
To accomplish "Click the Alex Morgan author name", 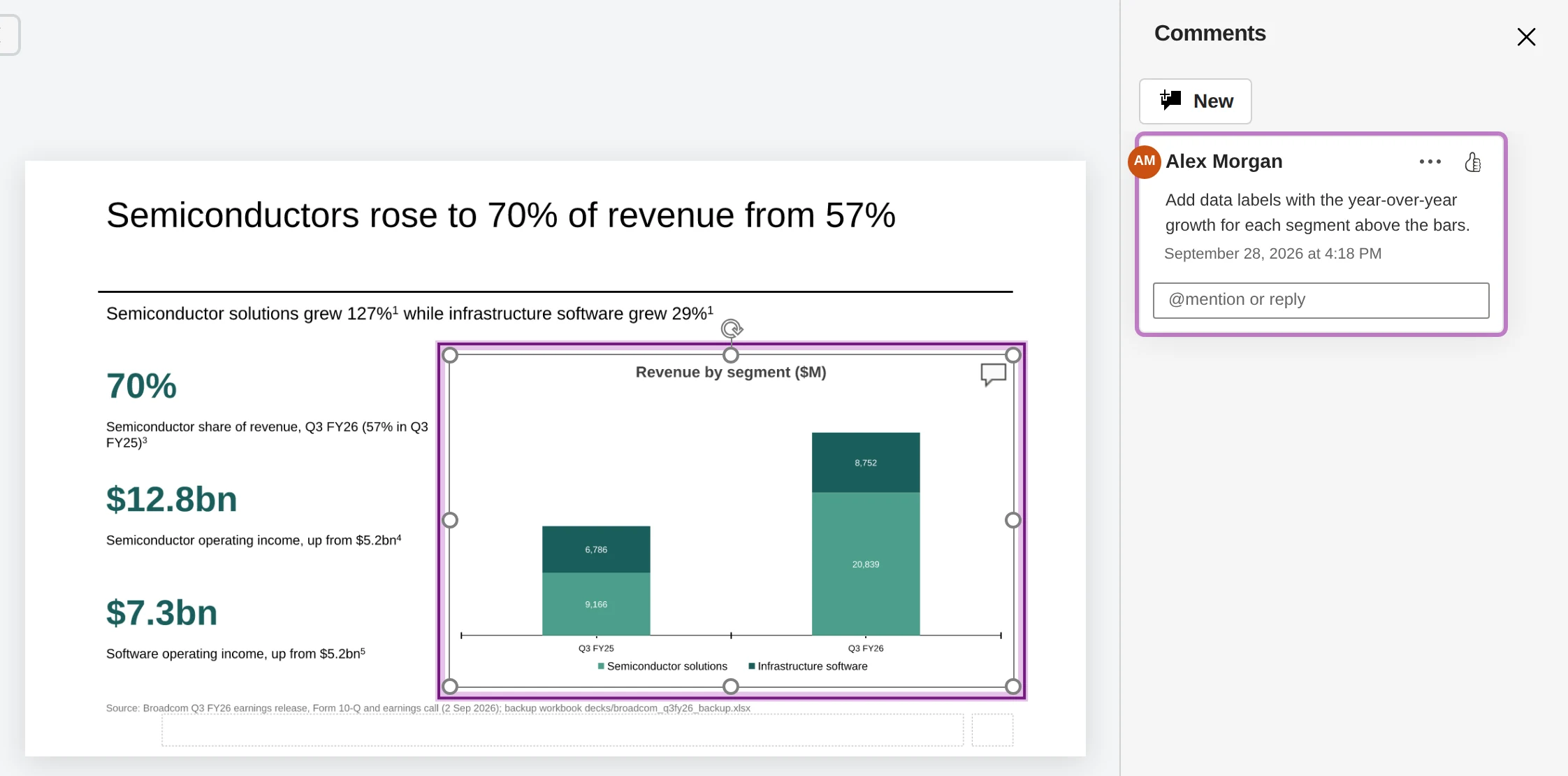I will 1224,161.
